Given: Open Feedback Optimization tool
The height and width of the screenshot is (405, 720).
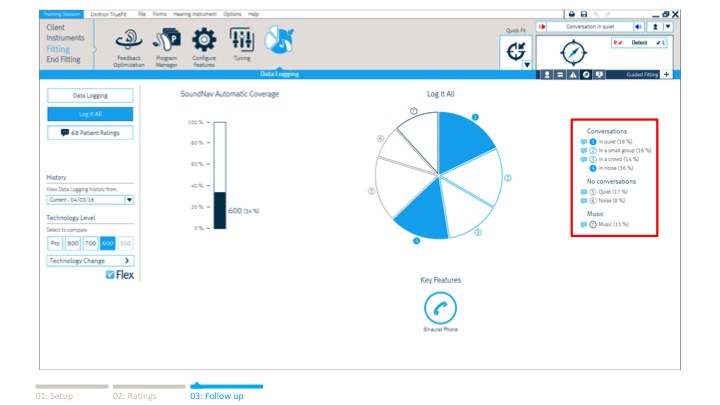Looking at the screenshot, I should (x=129, y=40).
